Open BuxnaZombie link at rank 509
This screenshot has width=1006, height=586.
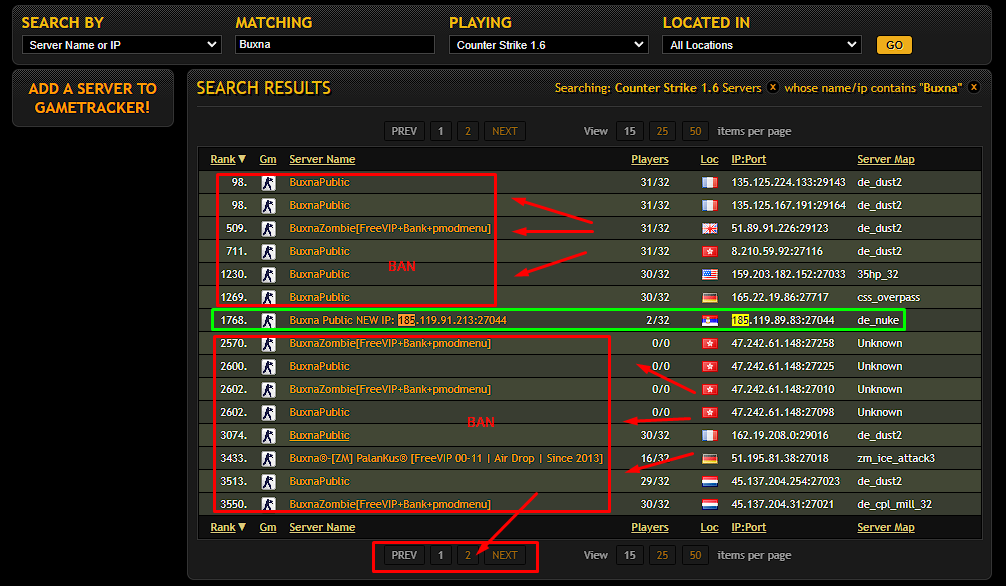[x=390, y=228]
